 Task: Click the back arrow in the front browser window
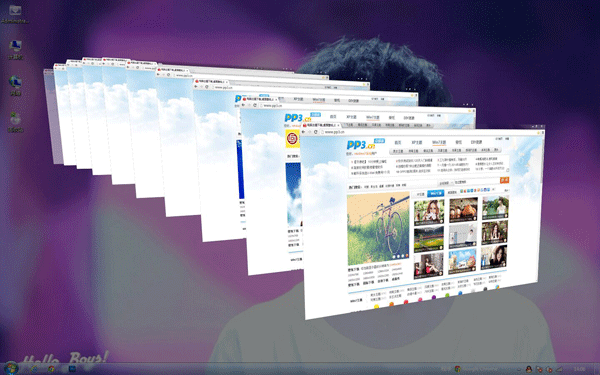click(303, 132)
